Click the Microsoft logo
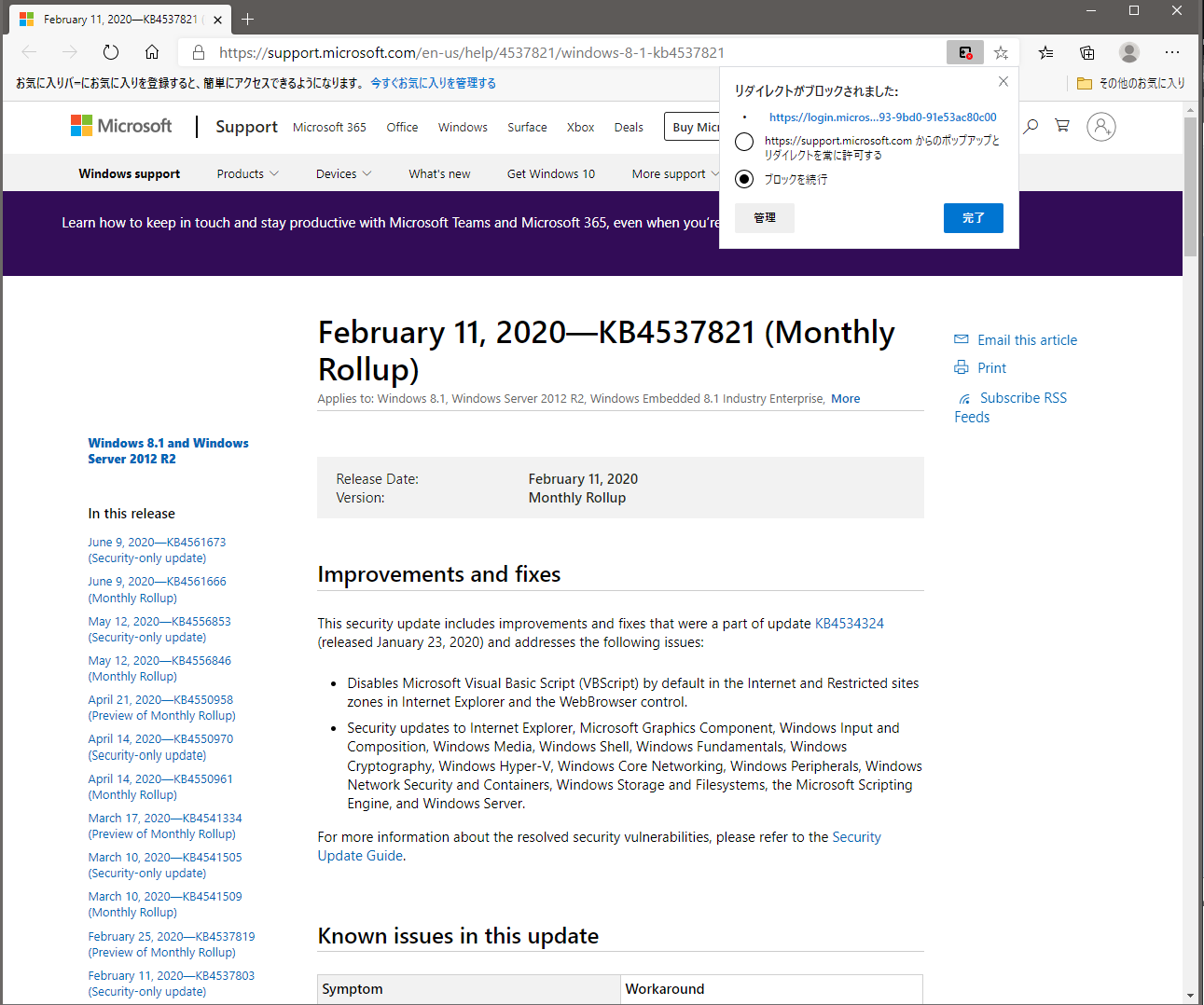 click(x=121, y=126)
